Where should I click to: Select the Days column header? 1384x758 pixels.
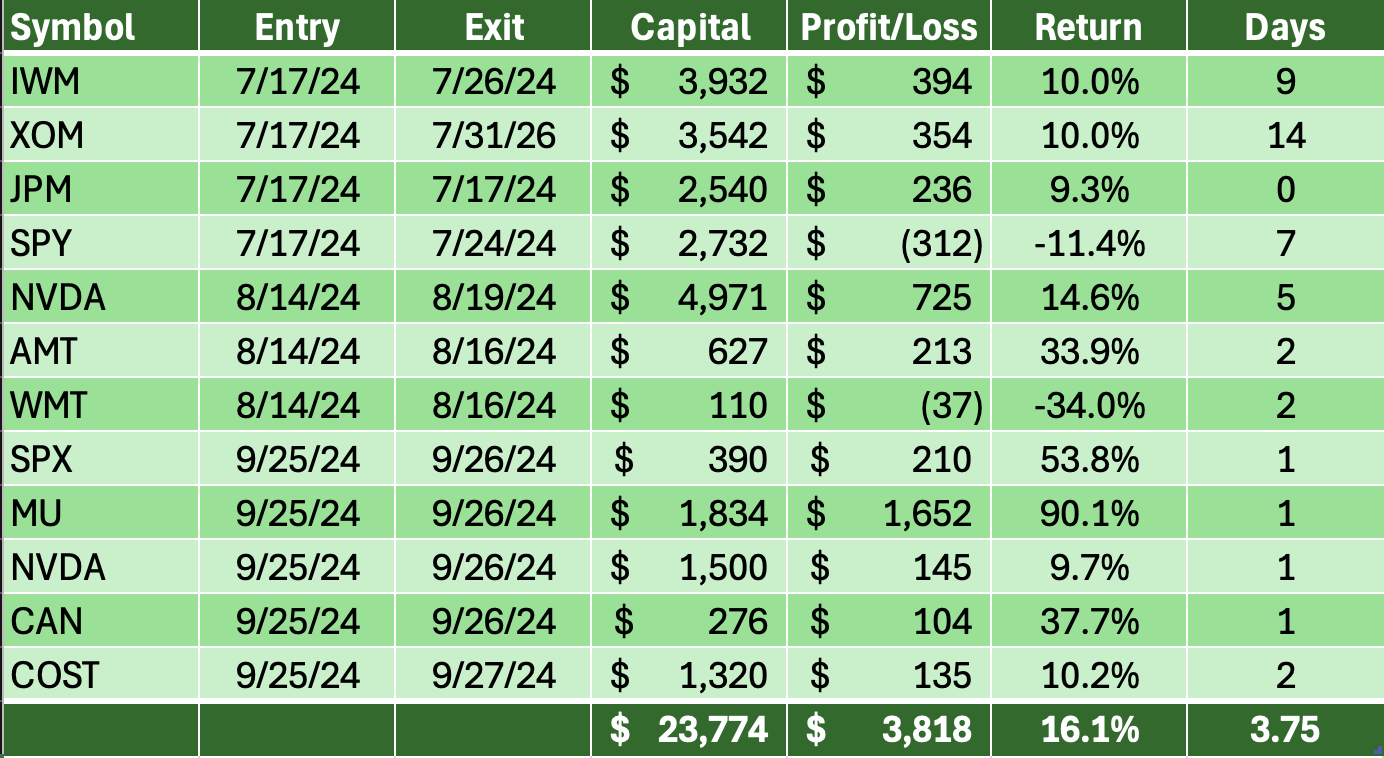click(x=1285, y=27)
